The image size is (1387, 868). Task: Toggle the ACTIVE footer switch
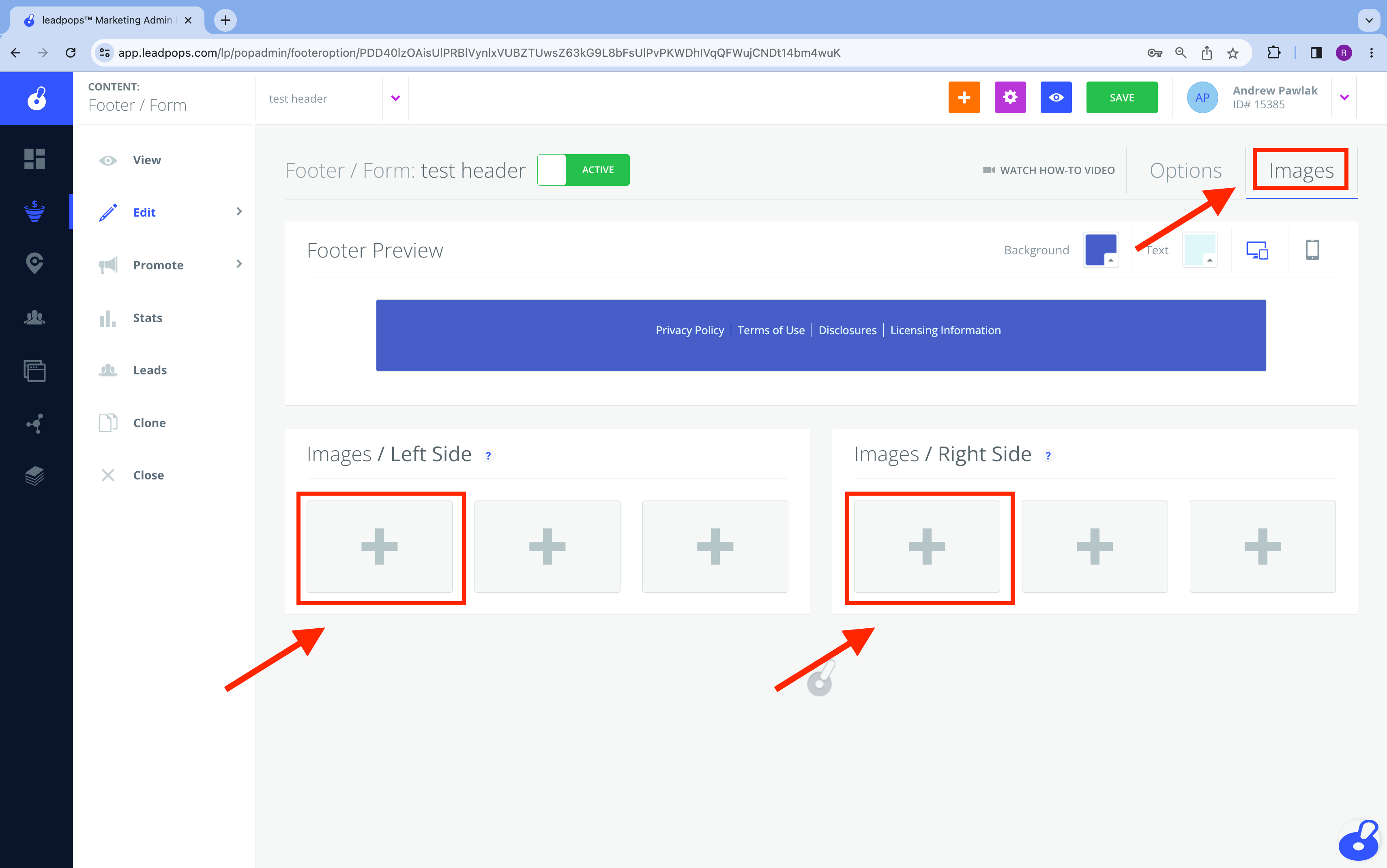click(x=583, y=170)
